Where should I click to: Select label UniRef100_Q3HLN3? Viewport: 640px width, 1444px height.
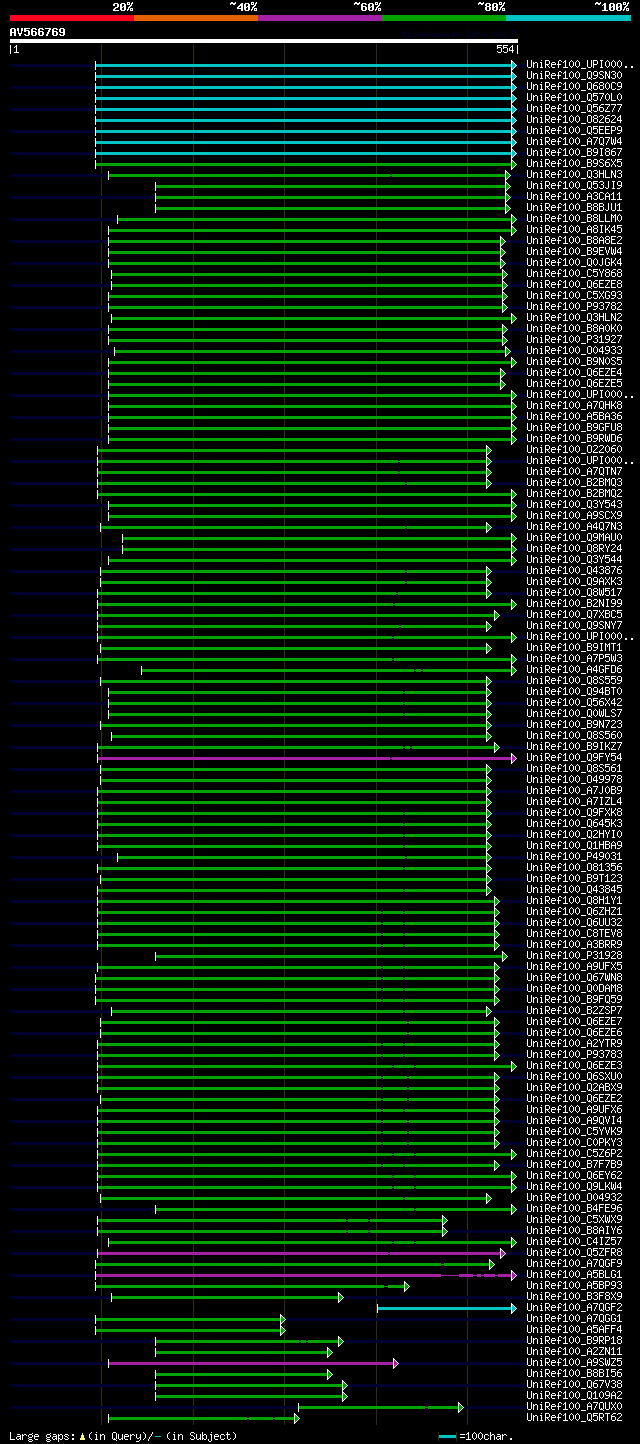pyautogui.click(x=574, y=174)
